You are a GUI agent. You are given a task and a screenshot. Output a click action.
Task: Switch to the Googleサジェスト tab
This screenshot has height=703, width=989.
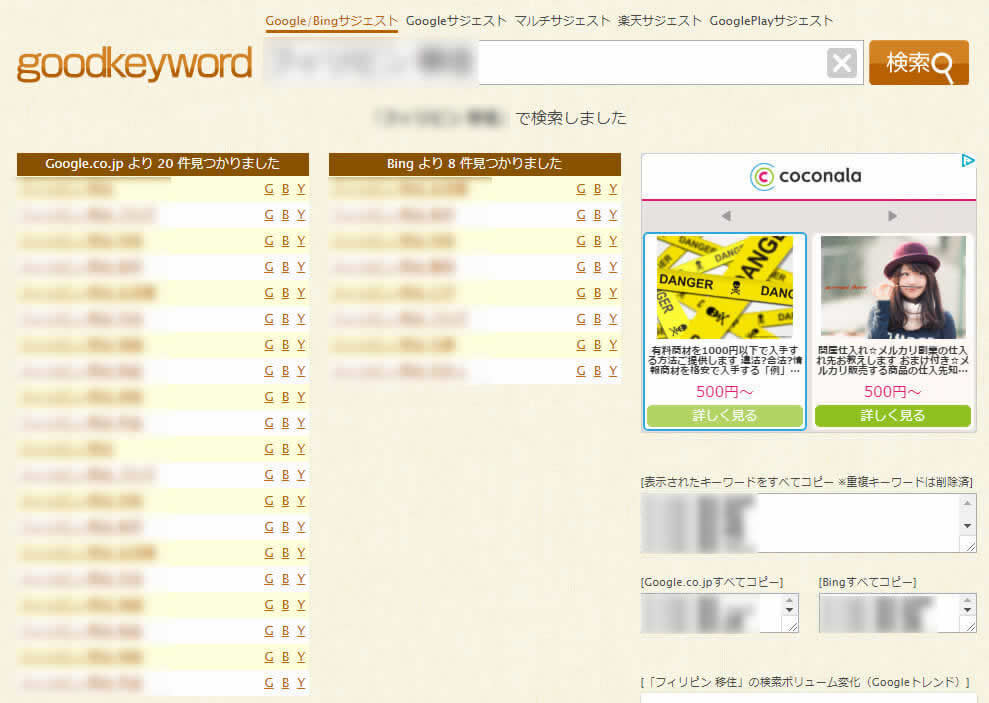(456, 21)
